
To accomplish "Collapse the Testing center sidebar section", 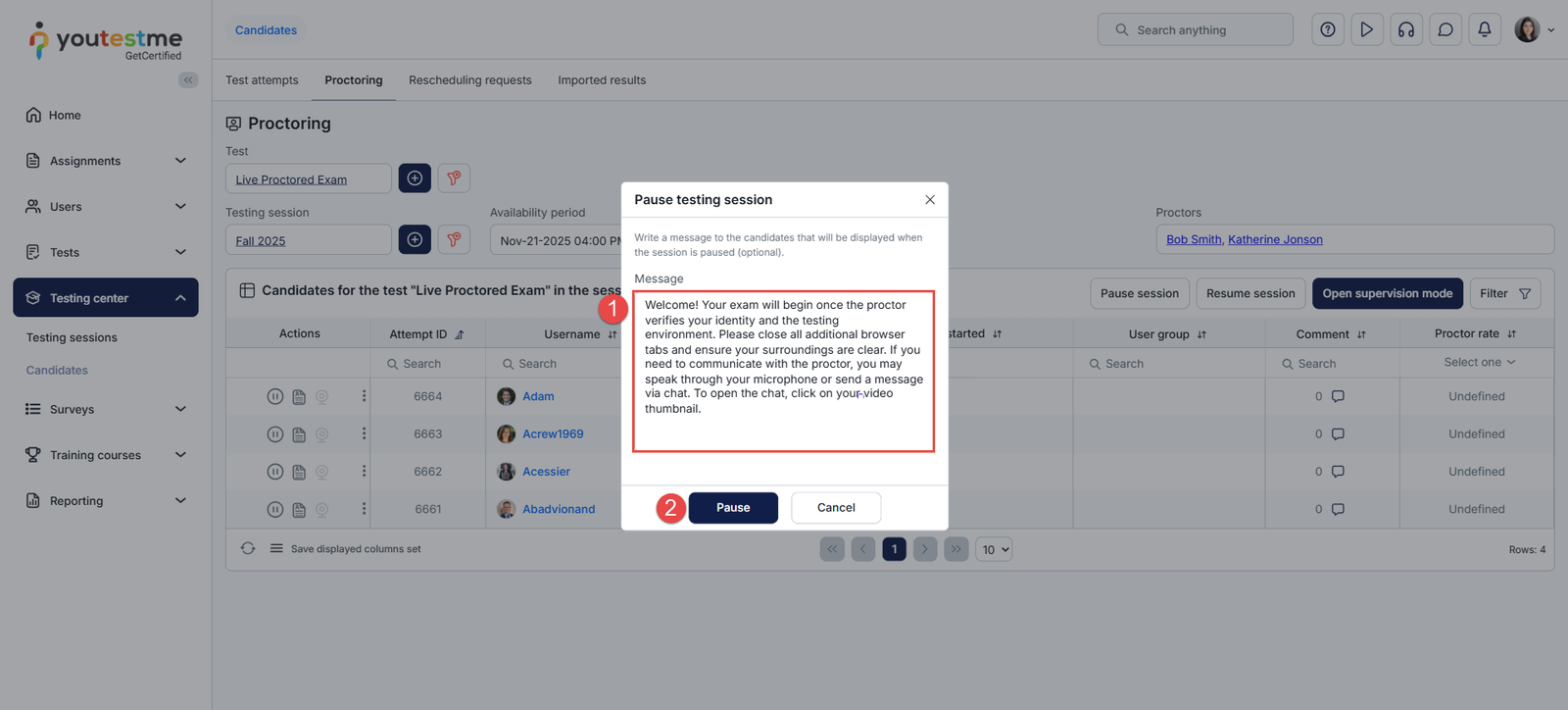I will point(106,298).
